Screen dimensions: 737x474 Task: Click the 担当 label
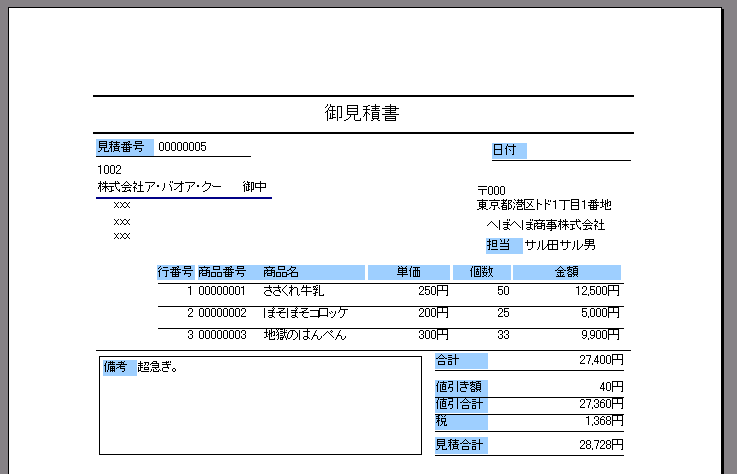(504, 245)
